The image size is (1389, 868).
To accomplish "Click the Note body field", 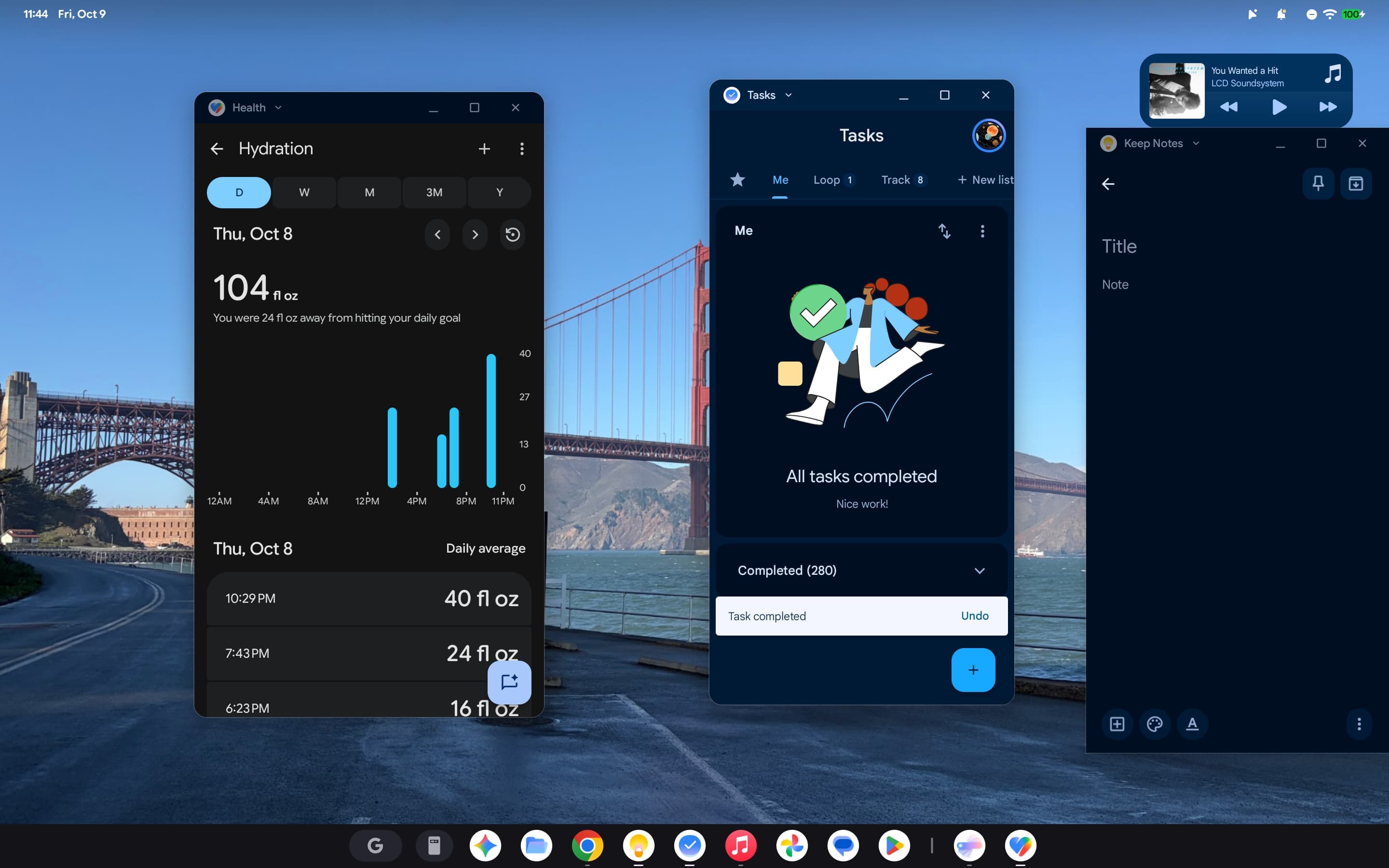I will (1115, 285).
